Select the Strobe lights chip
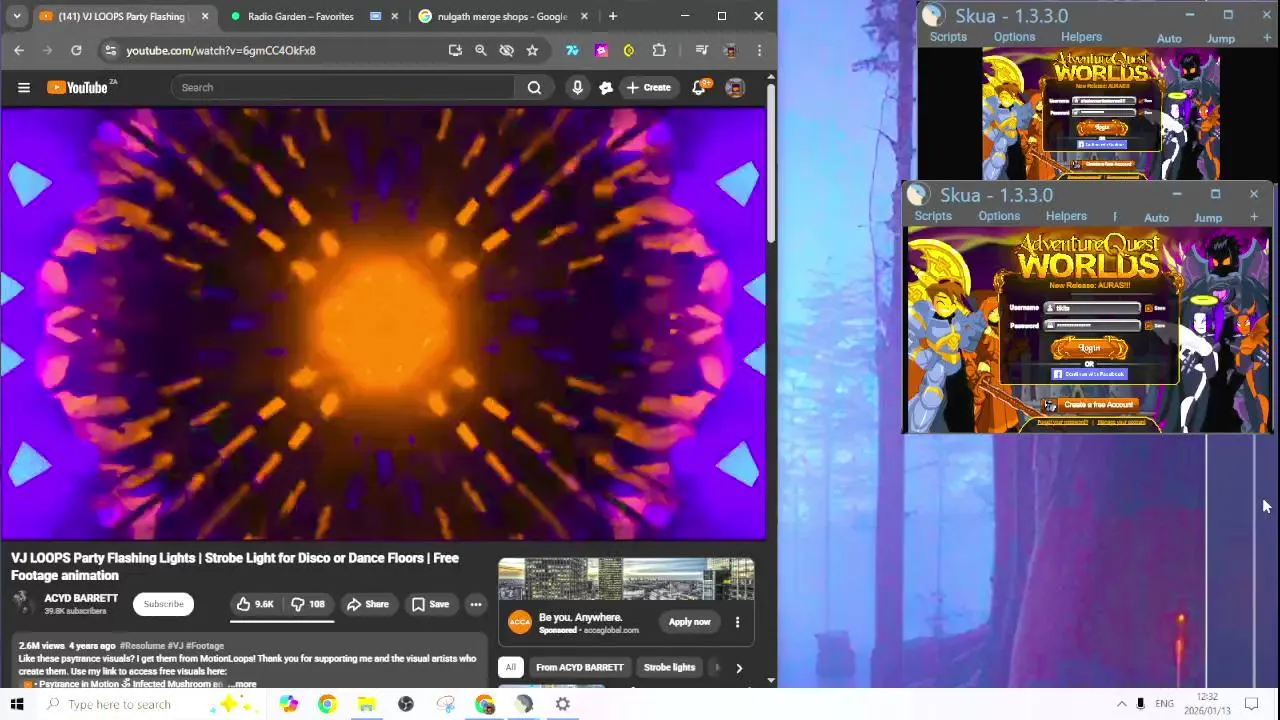The height and width of the screenshot is (720, 1280). 669,667
